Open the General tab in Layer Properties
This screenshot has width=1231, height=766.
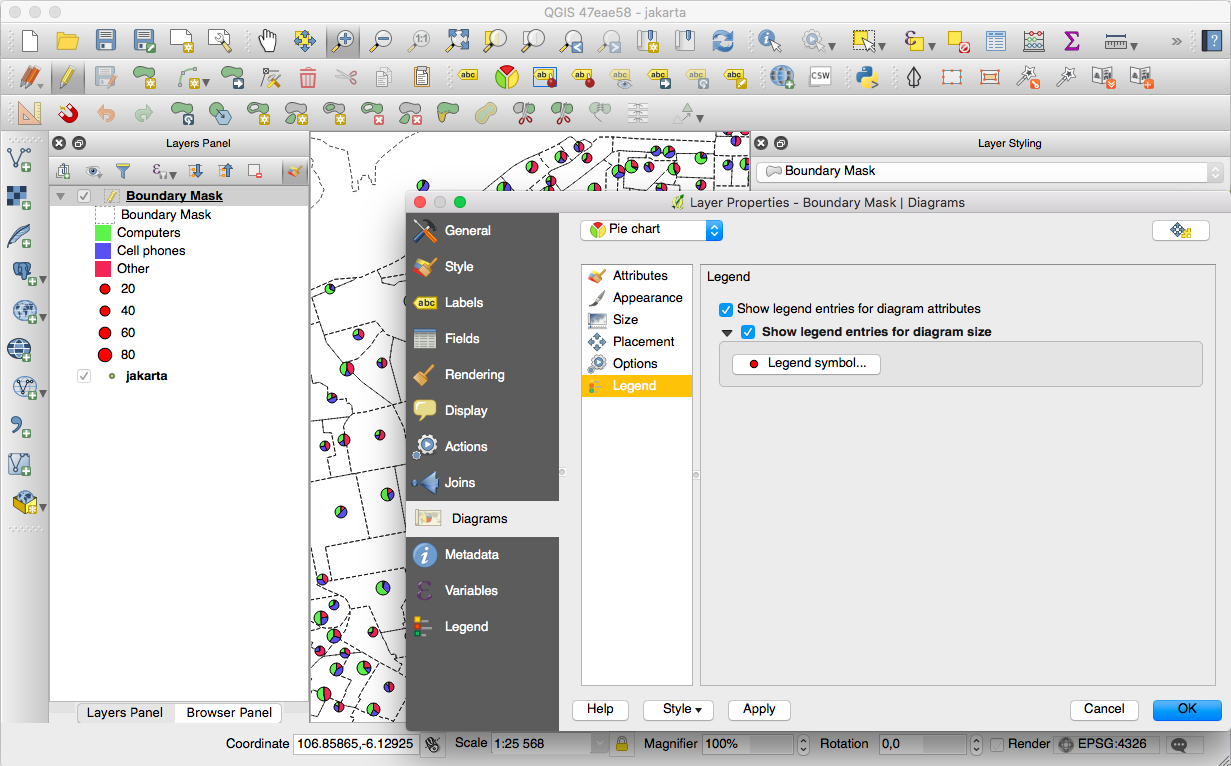pyautogui.click(x=482, y=231)
